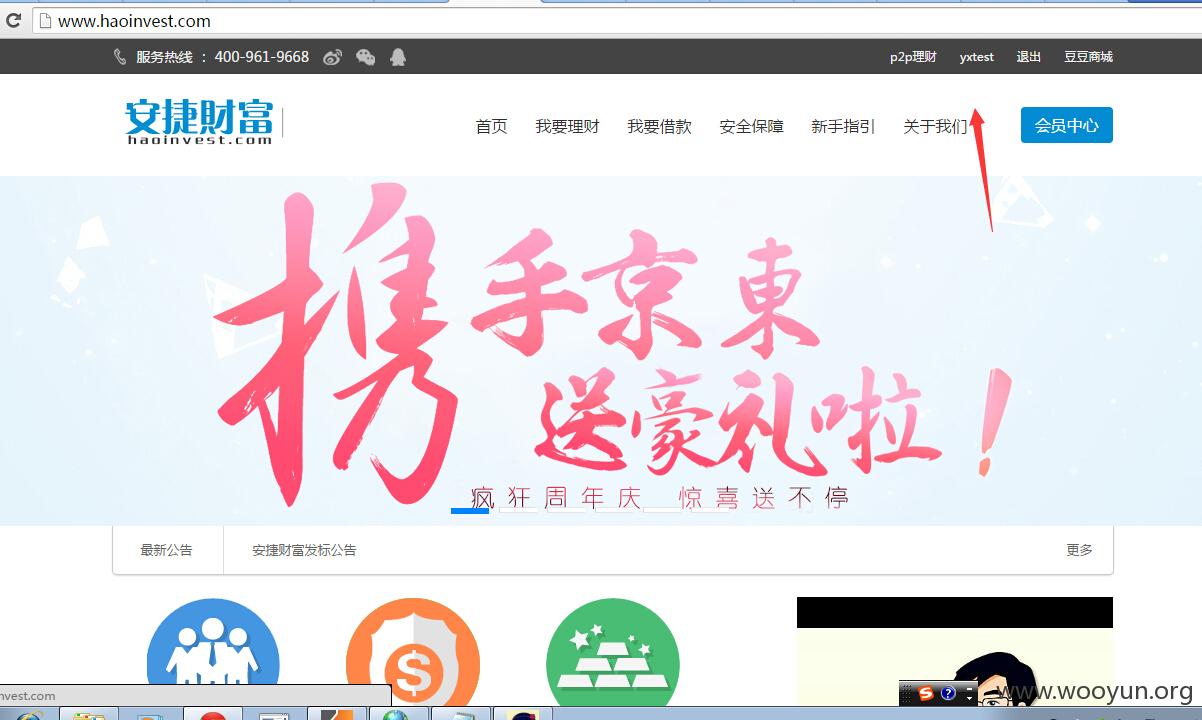Select the fourth carousel slide indicator
Screen dimensions: 1202x720
614,510
